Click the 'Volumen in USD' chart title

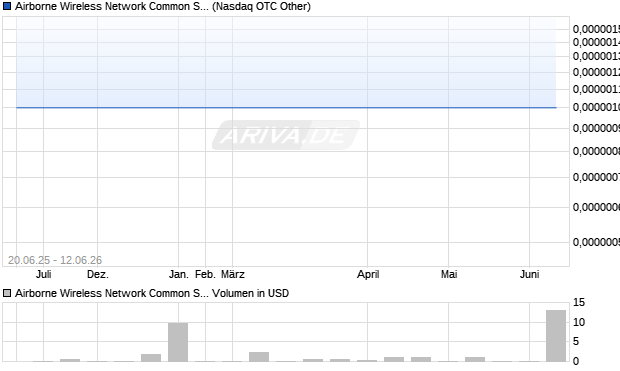[251, 293]
